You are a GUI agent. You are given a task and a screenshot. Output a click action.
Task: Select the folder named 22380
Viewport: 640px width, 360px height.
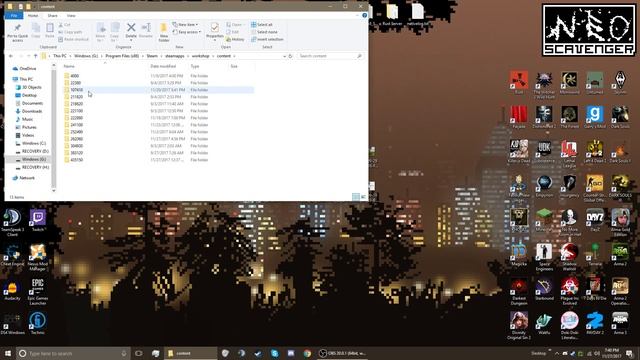(x=76, y=83)
